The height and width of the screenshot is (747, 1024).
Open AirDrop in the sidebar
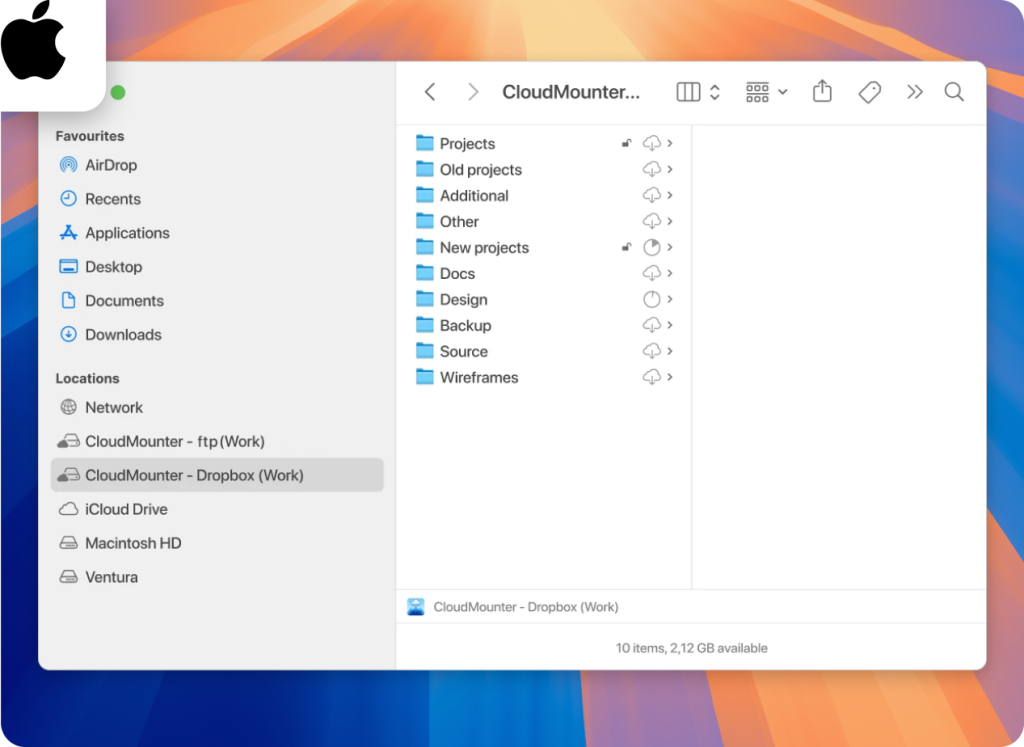[x=110, y=165]
